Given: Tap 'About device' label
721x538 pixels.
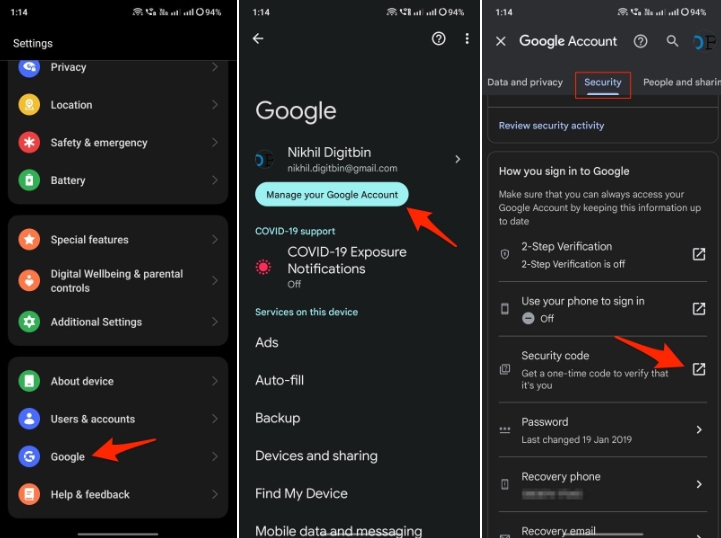Looking at the screenshot, I should pyautogui.click(x=82, y=381).
